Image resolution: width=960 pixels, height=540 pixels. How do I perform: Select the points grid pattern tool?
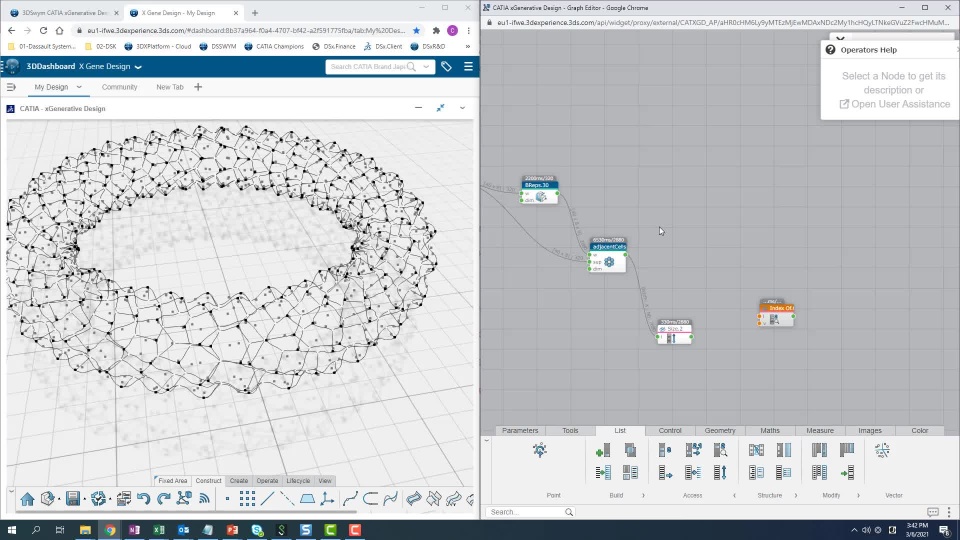(247, 499)
